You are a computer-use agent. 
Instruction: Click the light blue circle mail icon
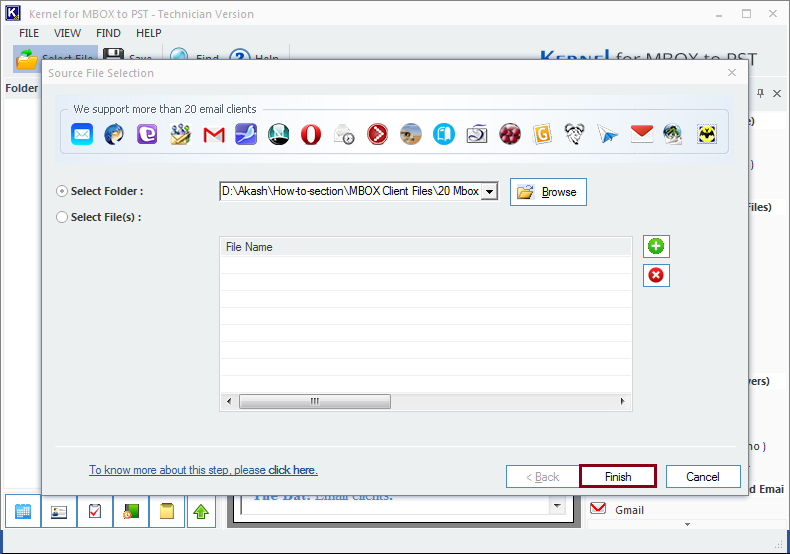(x=444, y=134)
